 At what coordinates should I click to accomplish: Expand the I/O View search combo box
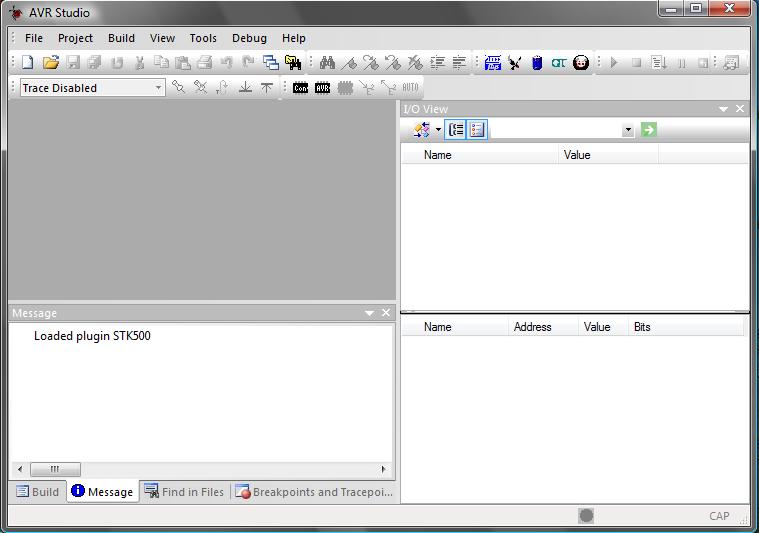(x=628, y=131)
